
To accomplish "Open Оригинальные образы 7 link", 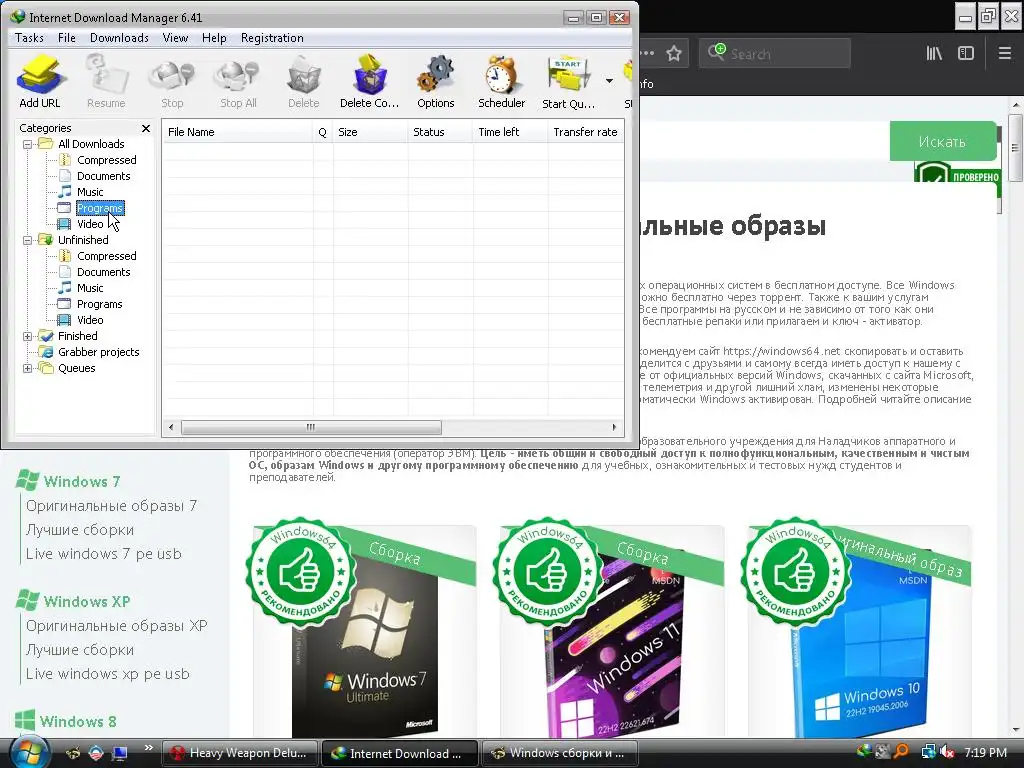I will pos(111,506).
